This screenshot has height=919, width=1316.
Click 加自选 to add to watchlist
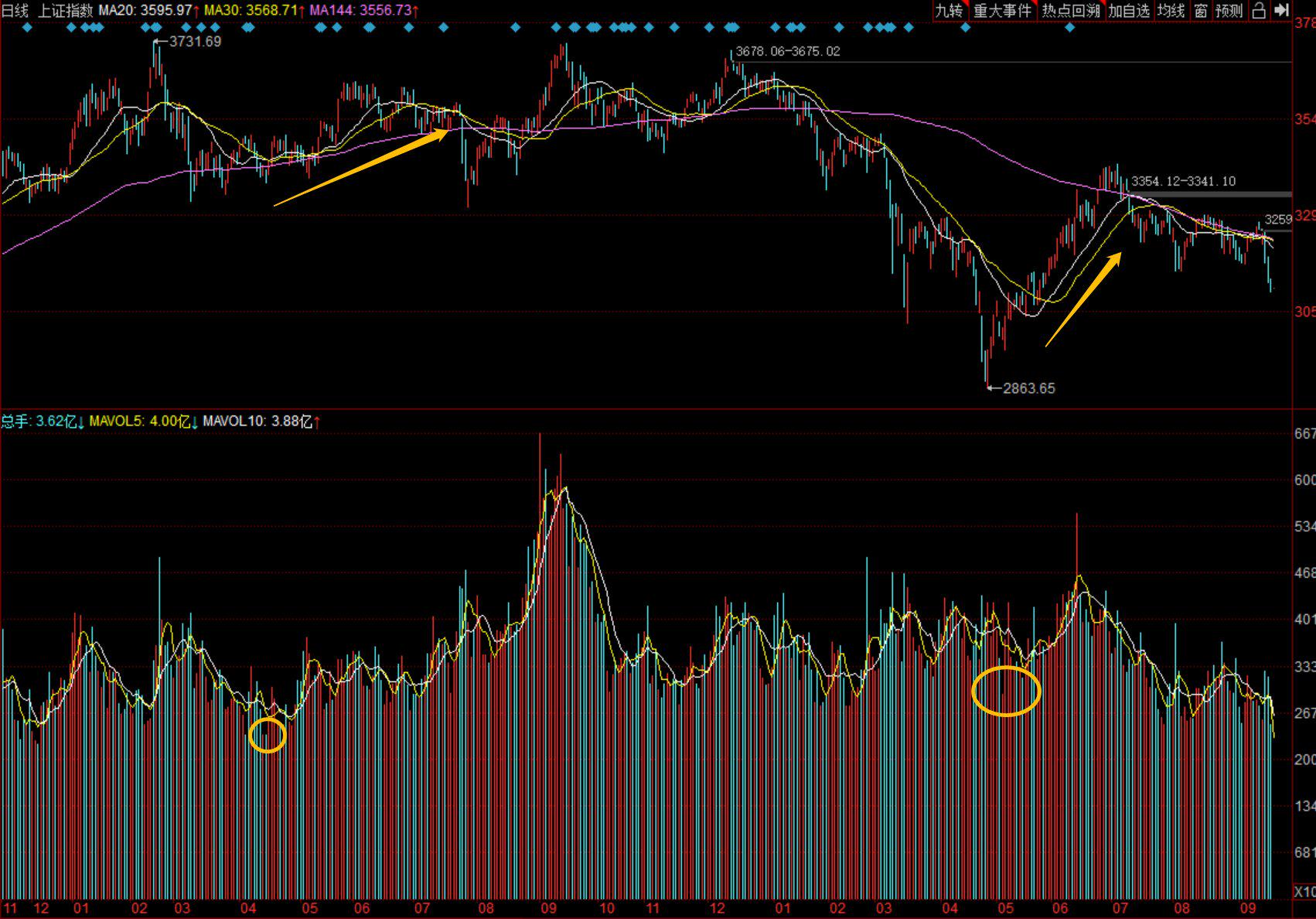(1129, 10)
